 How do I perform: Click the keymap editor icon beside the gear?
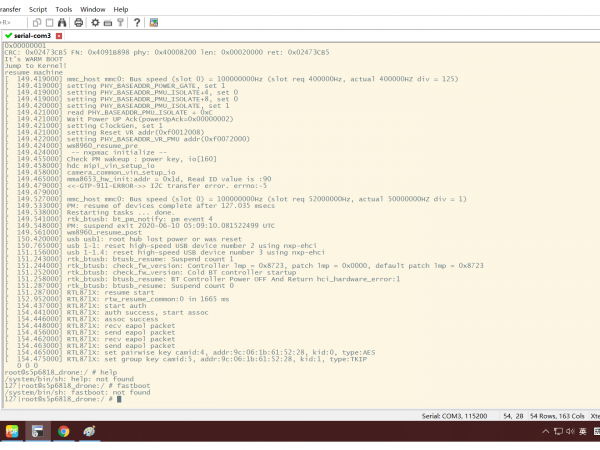point(107,22)
